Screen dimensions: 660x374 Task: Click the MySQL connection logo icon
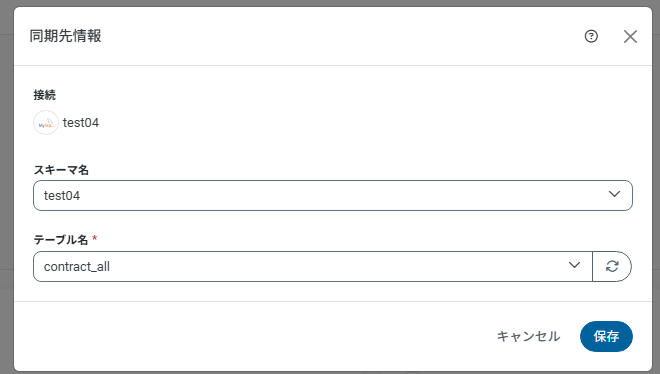[x=46, y=123]
